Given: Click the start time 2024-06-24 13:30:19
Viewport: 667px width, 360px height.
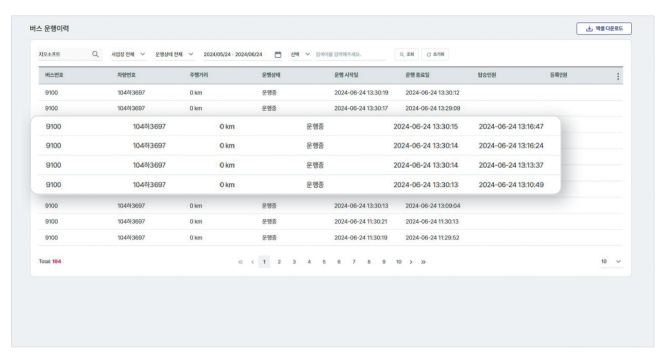Looking at the screenshot, I should click(361, 92).
